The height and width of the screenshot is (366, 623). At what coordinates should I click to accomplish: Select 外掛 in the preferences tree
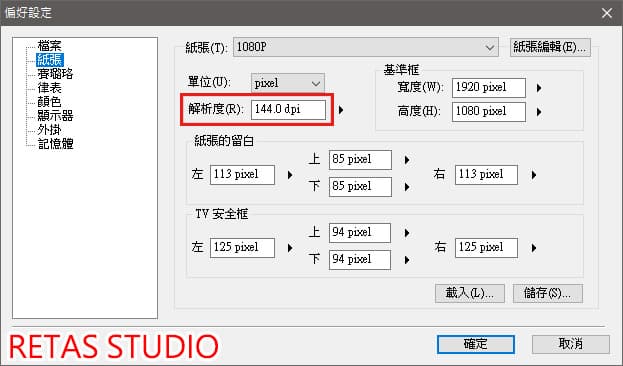[x=49, y=130]
